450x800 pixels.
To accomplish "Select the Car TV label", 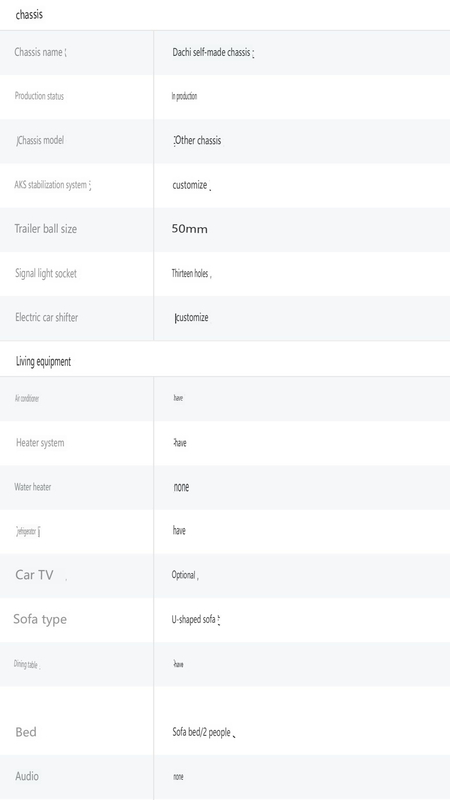I will [x=34, y=575].
